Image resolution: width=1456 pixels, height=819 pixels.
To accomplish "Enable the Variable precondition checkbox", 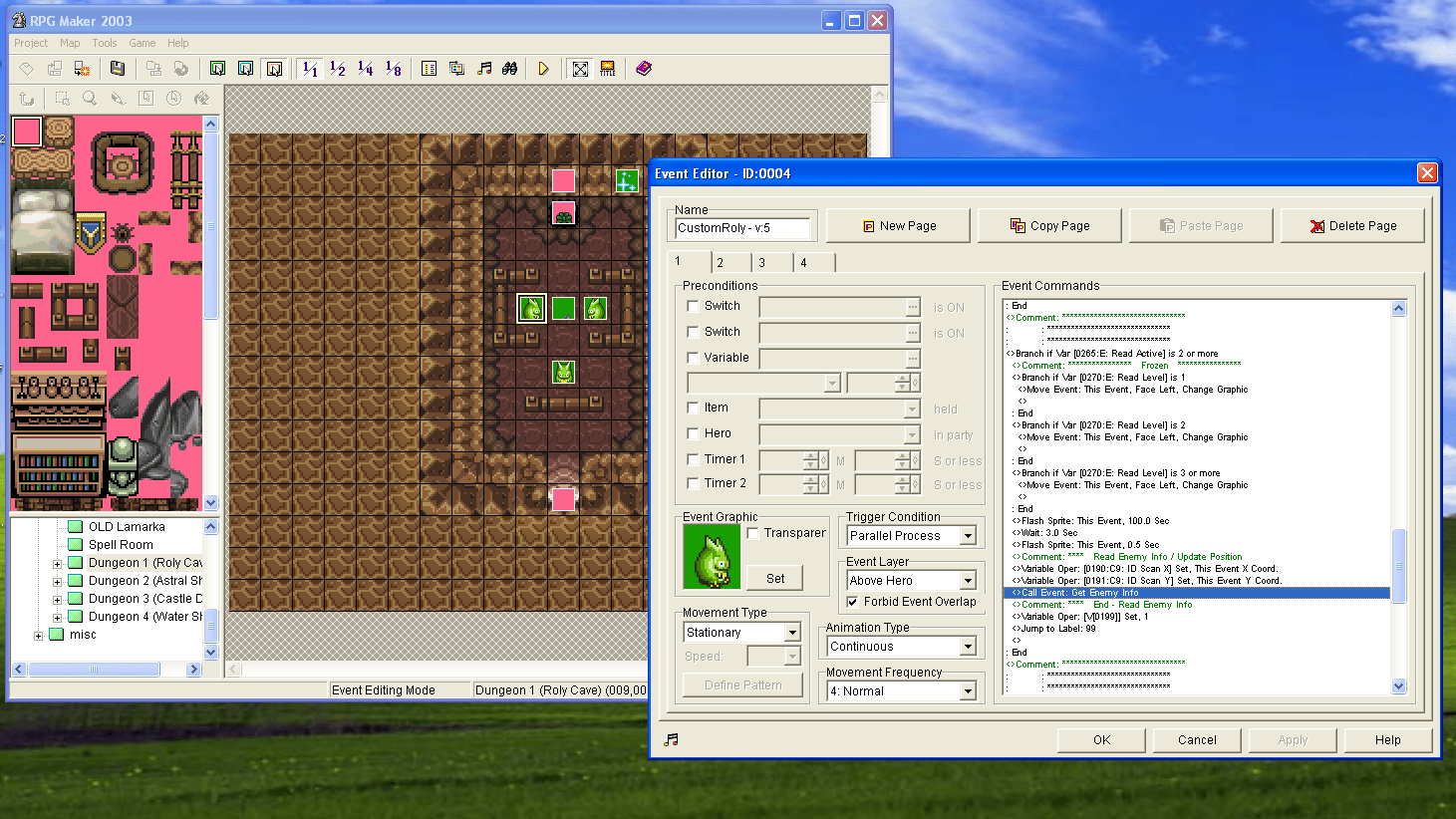I will click(x=694, y=358).
